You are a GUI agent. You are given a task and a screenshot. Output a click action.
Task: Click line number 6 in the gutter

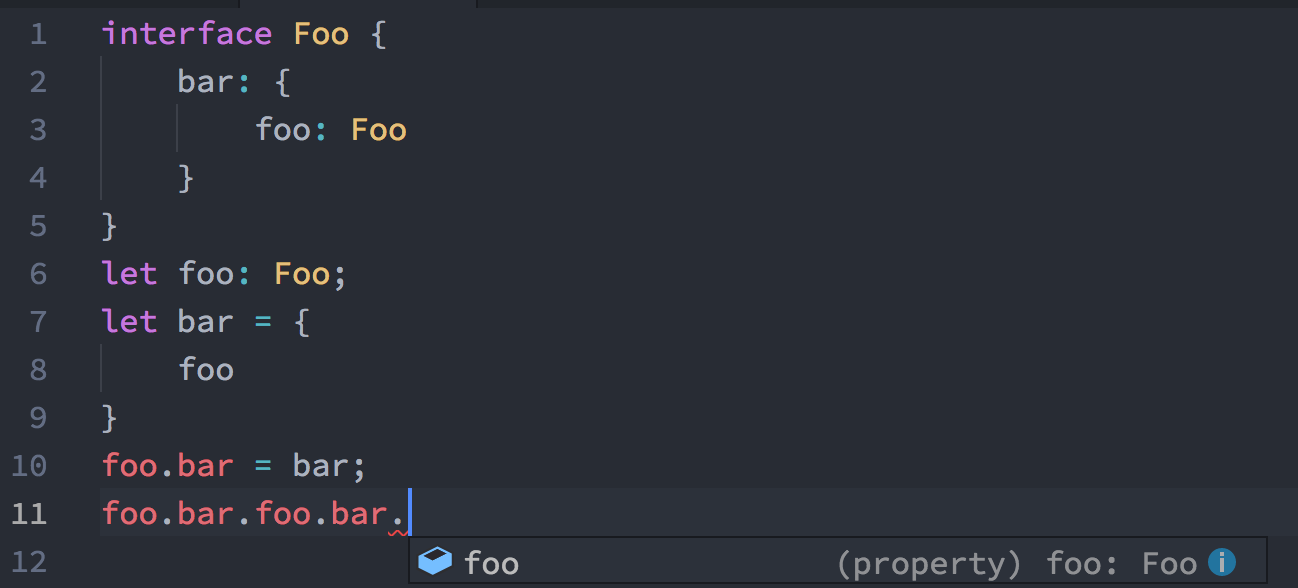pyautogui.click(x=38, y=274)
